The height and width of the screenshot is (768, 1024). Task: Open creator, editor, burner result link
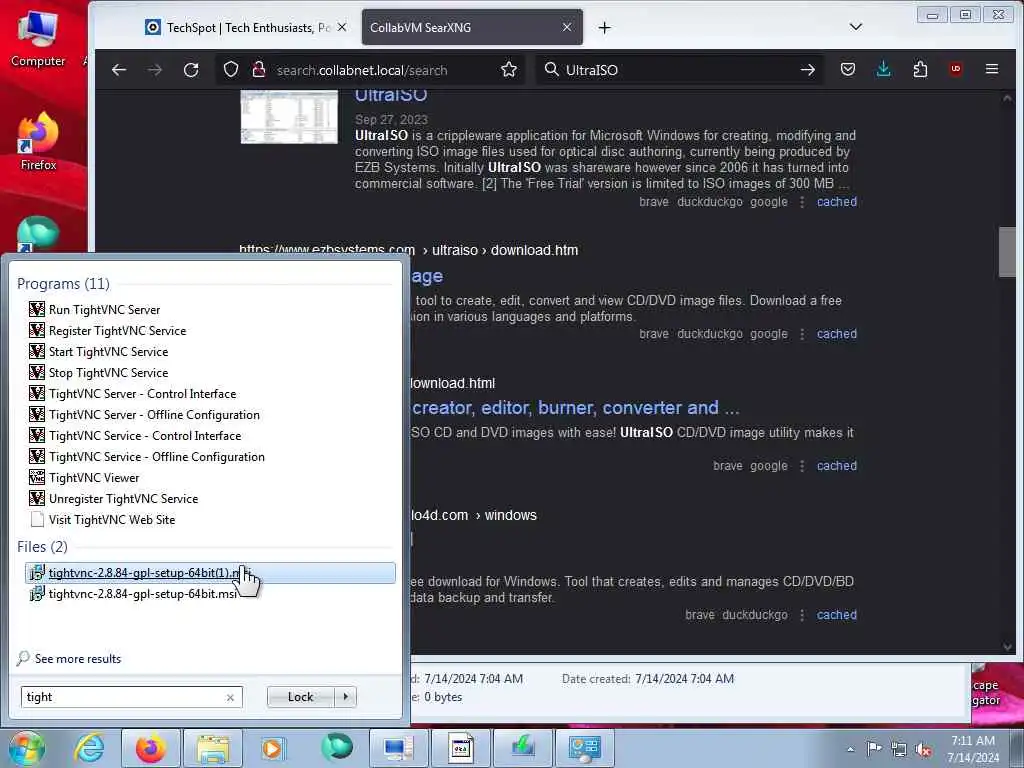(575, 408)
